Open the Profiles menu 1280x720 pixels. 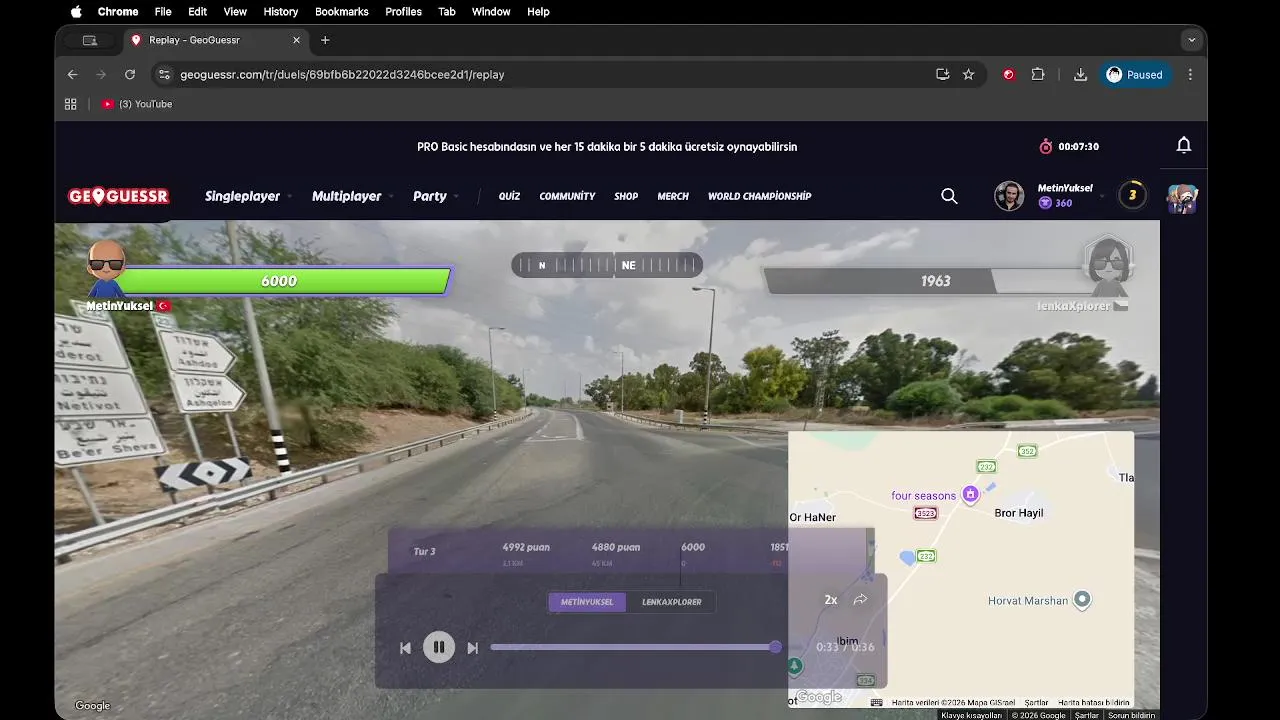coord(403,12)
